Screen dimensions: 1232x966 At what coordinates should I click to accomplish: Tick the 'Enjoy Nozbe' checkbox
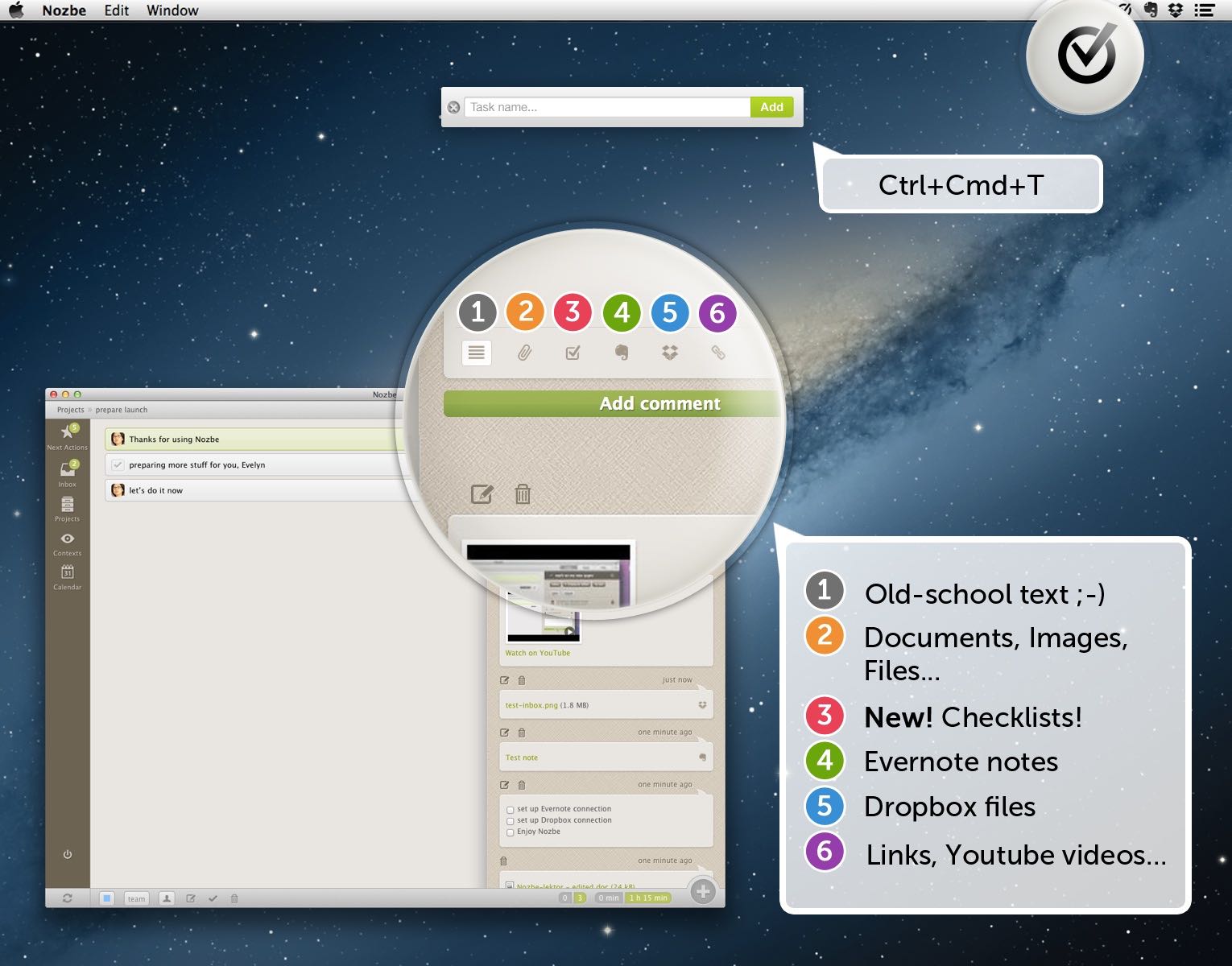[511, 832]
